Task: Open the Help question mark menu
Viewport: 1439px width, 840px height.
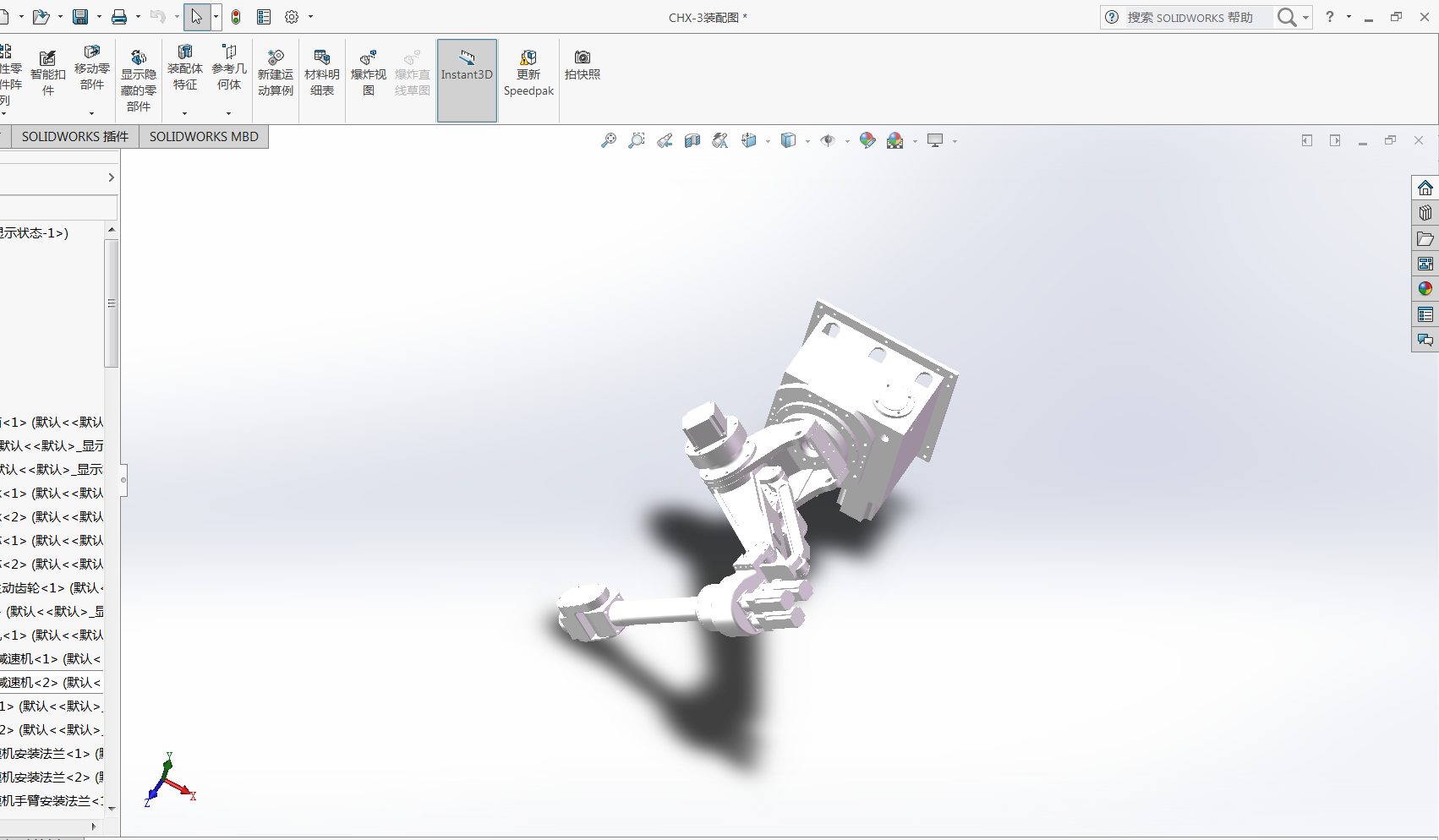Action: pos(1330,17)
